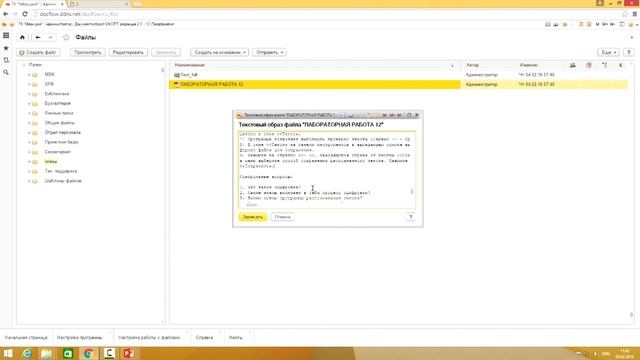
Task: Go to the home page via house icon
Action: tap(22, 38)
